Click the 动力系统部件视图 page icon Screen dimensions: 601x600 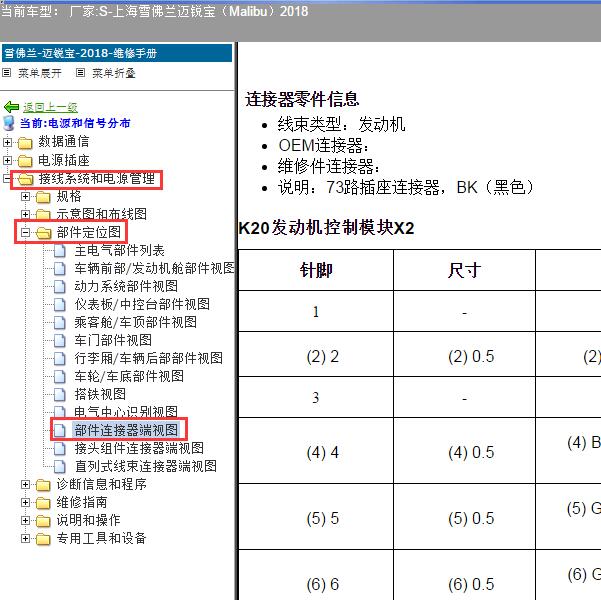[x=59, y=286]
